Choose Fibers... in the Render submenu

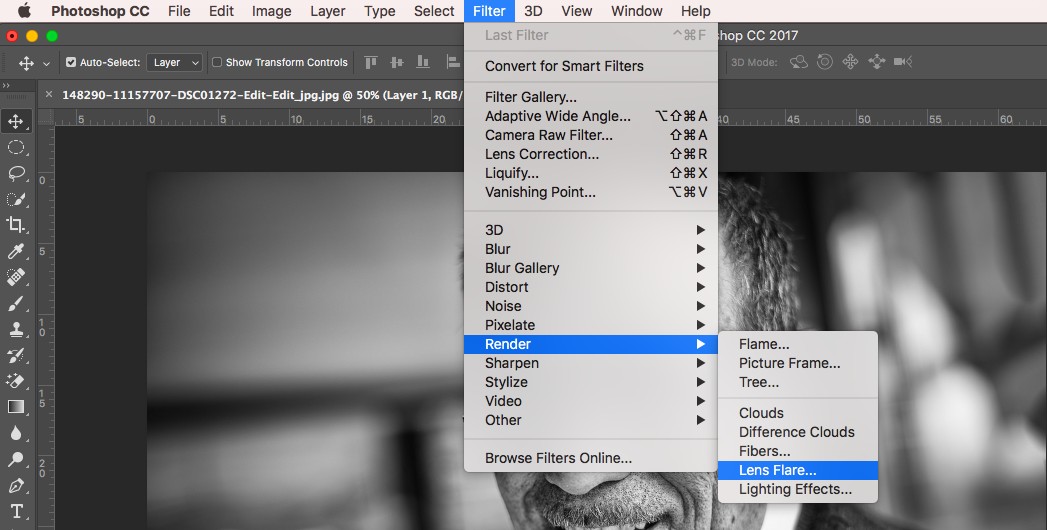pos(798,451)
